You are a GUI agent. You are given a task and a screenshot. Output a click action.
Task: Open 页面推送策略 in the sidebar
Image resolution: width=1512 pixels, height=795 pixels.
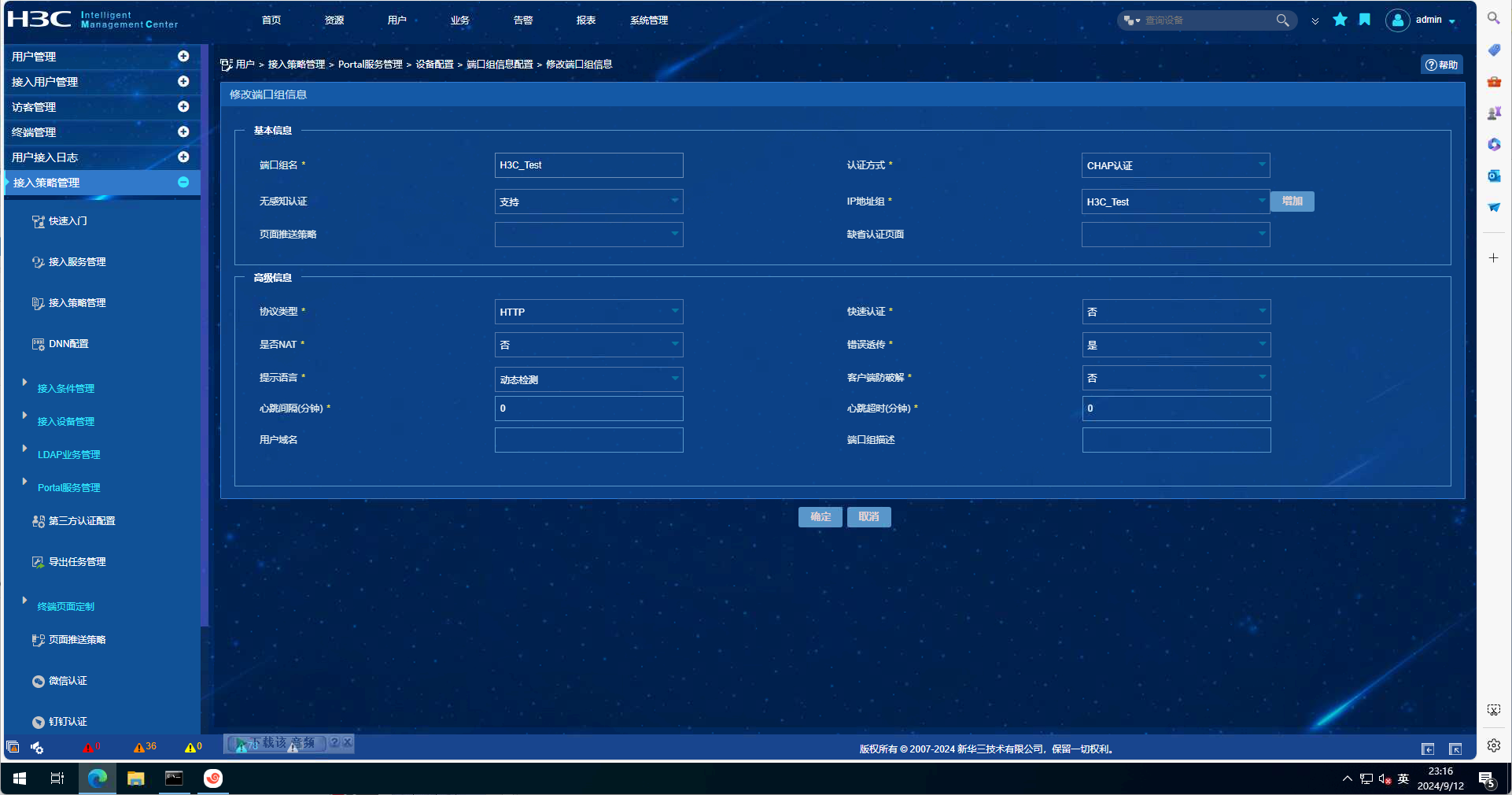77,640
